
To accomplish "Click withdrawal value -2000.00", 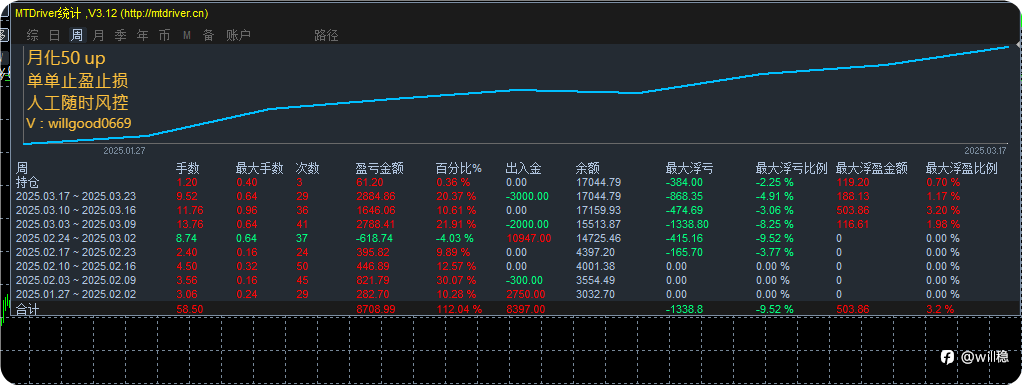I will [x=527, y=224].
